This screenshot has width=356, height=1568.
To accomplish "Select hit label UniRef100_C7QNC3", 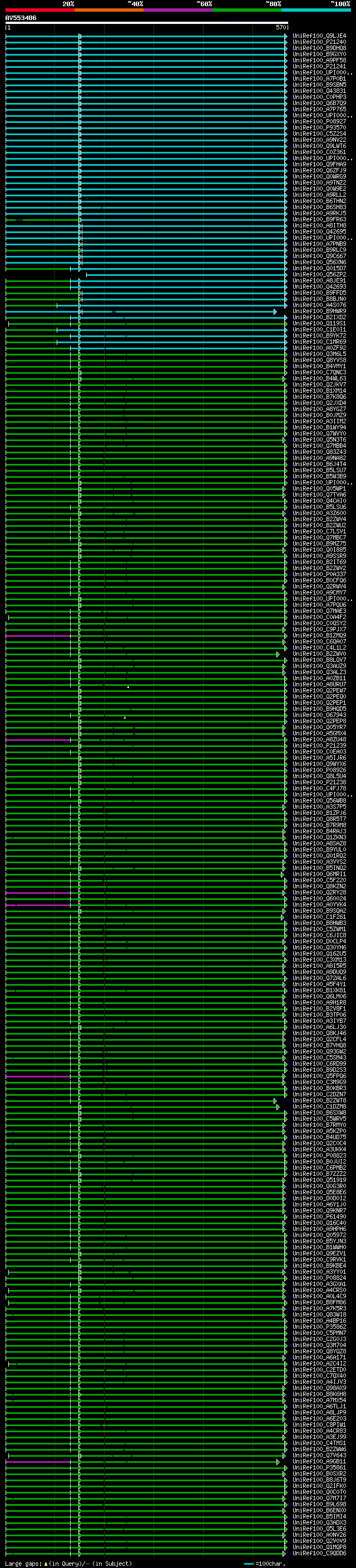I will pos(319,373).
